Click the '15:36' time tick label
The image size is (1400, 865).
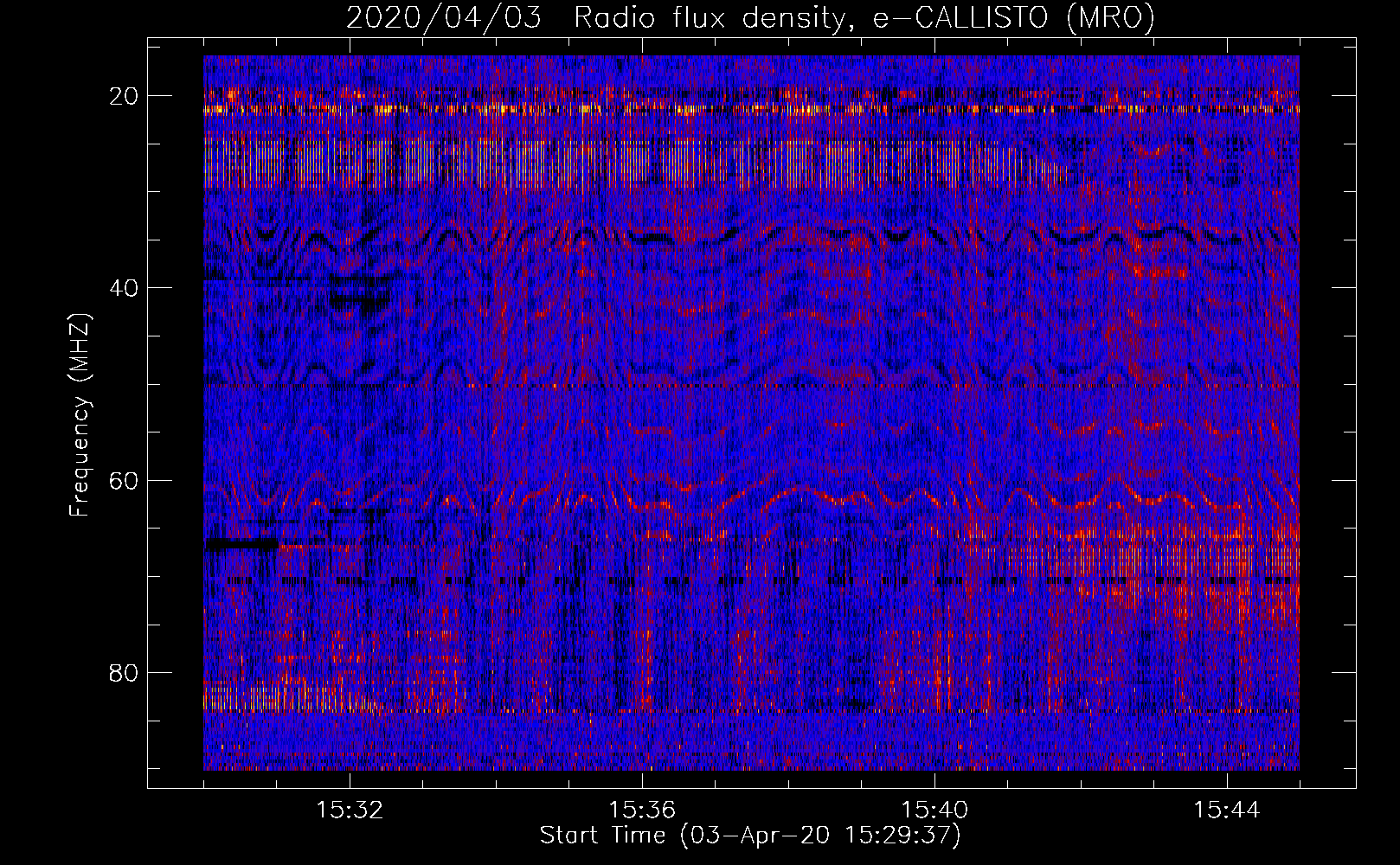coord(642,811)
